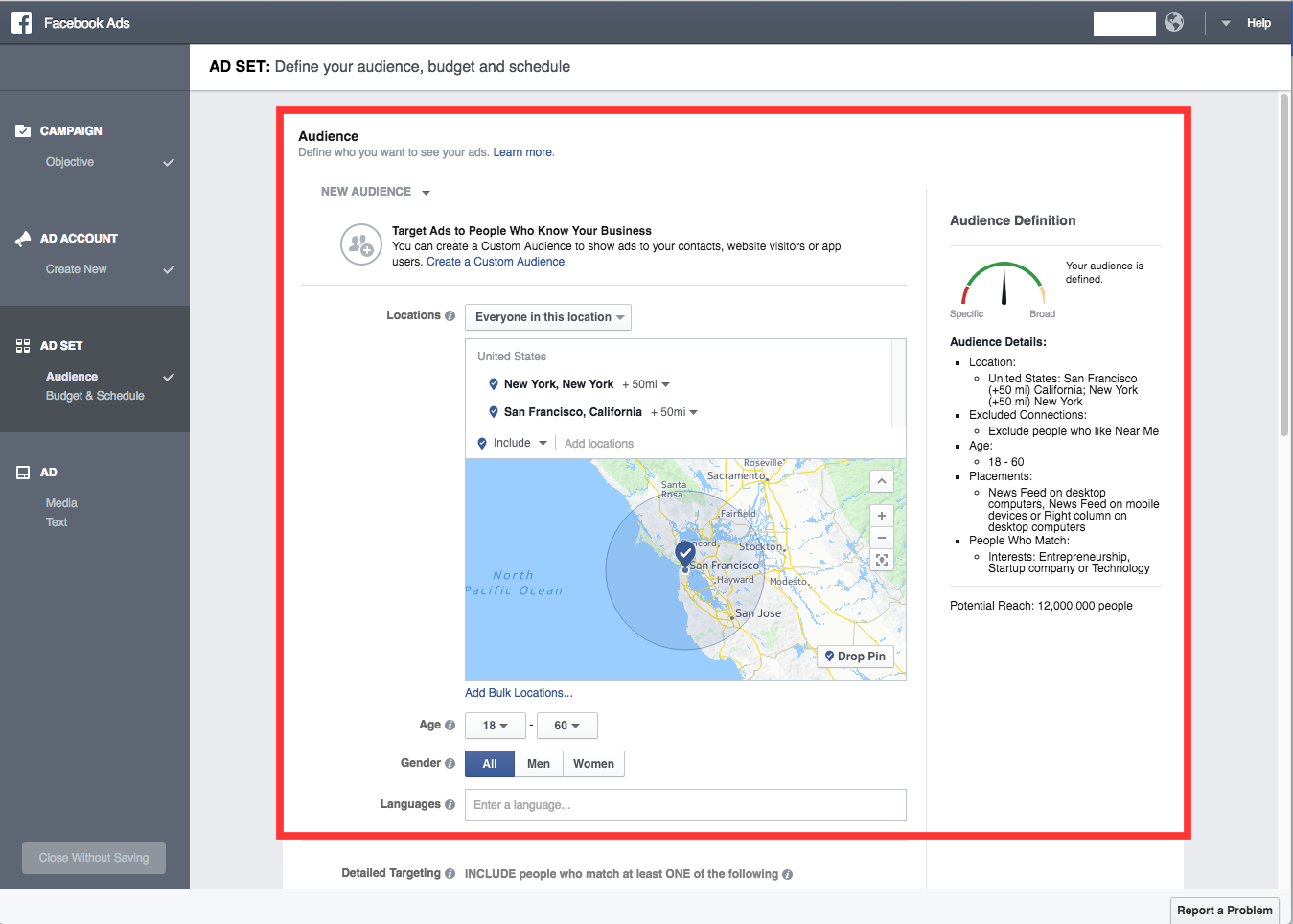Click the header search box
The height and width of the screenshot is (924, 1293).
coord(1124,24)
